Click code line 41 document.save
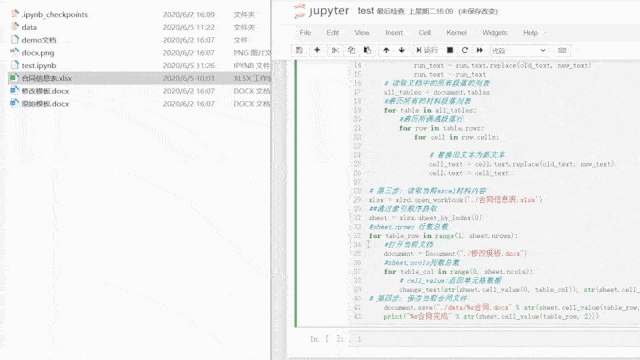This screenshot has width=640, height=360. pos(511,308)
